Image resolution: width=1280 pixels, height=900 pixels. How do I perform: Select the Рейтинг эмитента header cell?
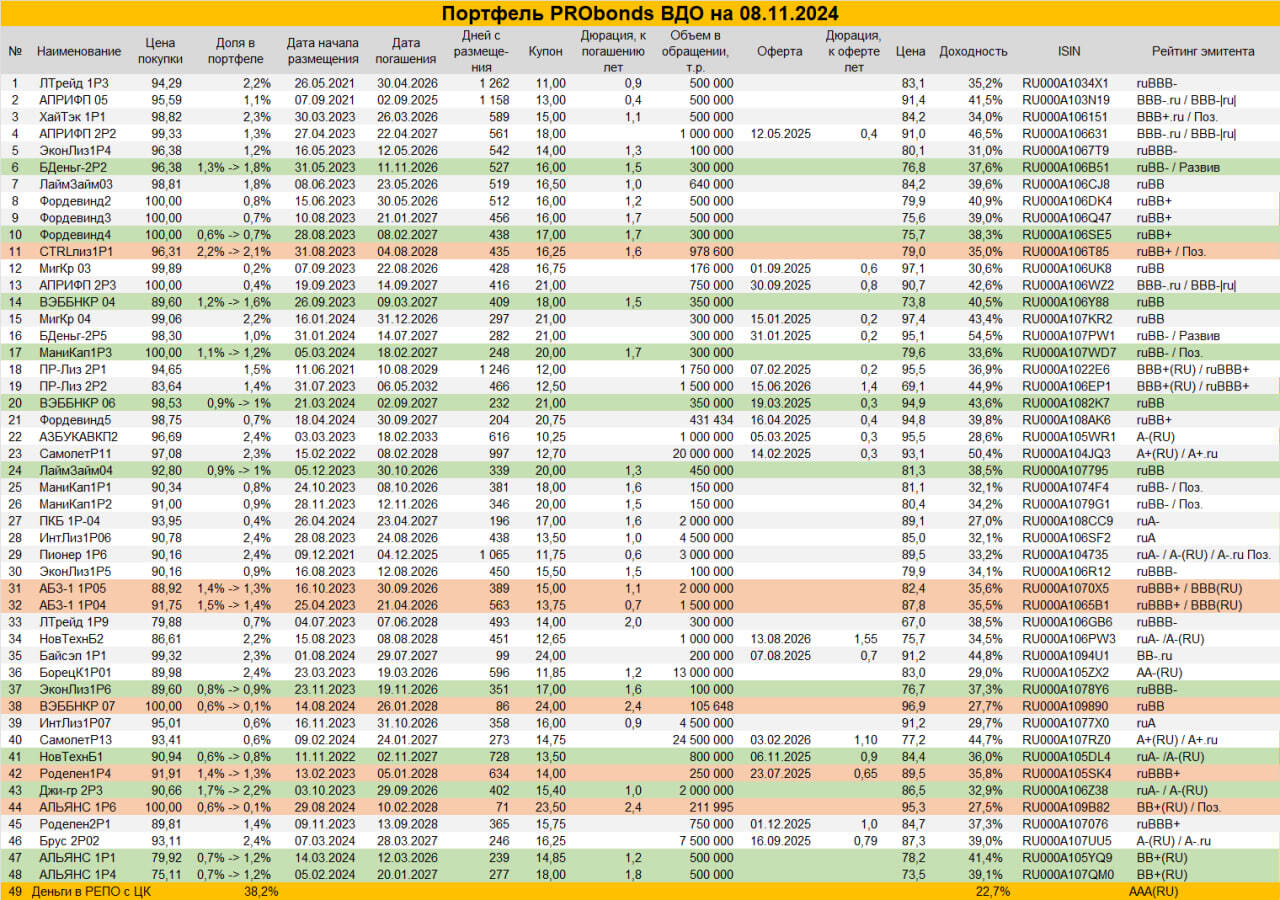tap(1203, 51)
